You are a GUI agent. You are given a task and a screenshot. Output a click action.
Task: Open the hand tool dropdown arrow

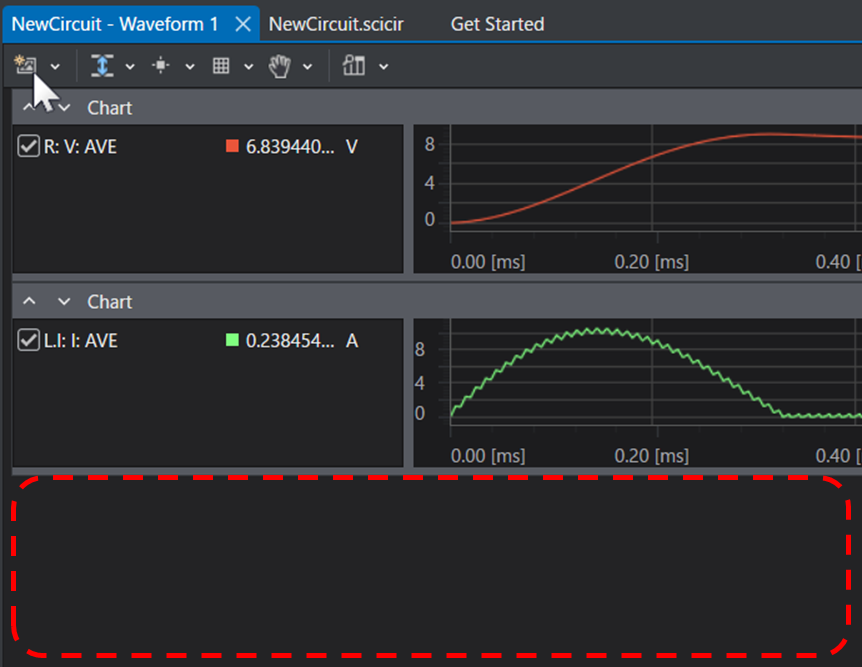click(x=307, y=67)
